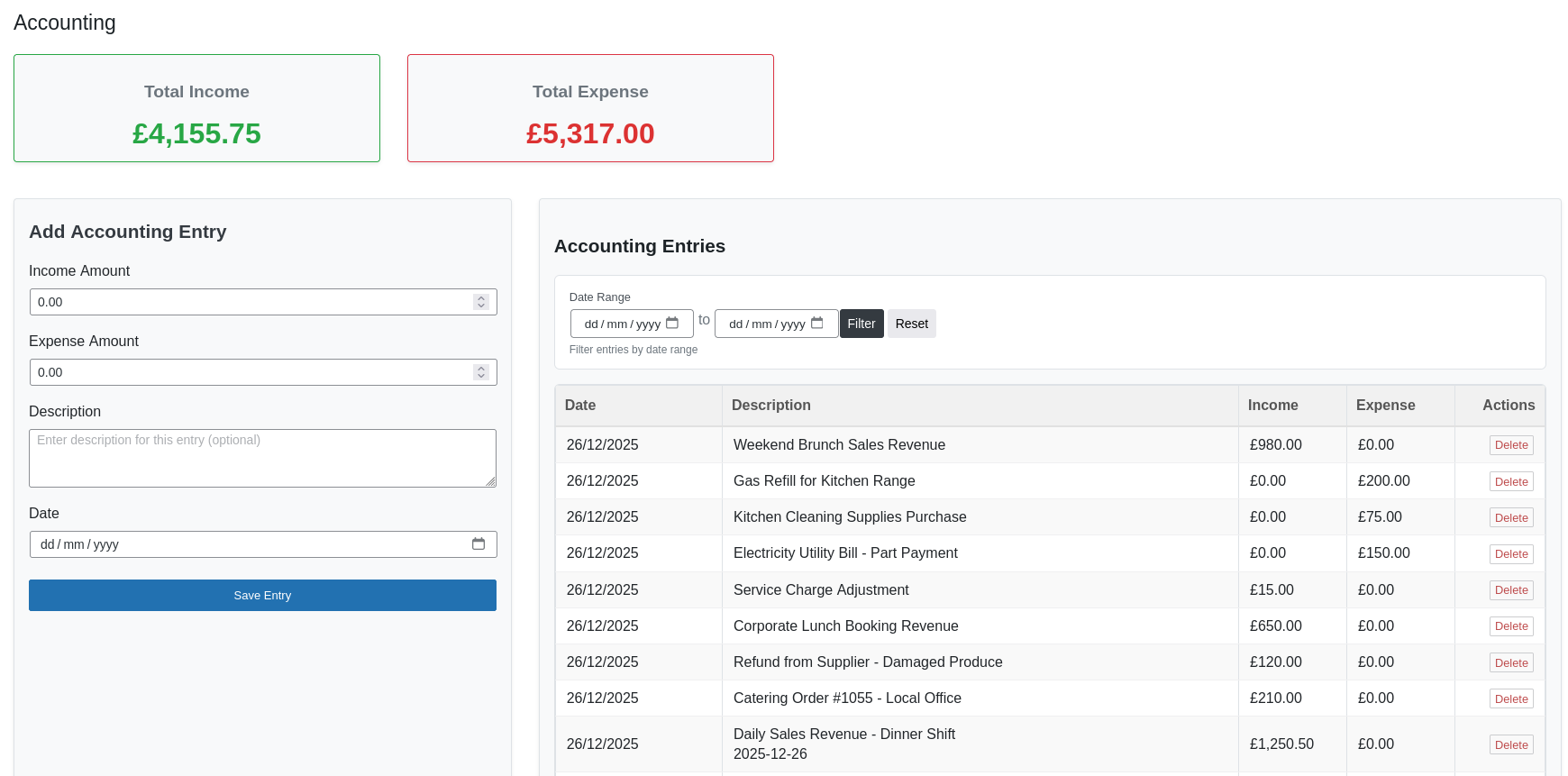Click the Filter button

pos(861,324)
